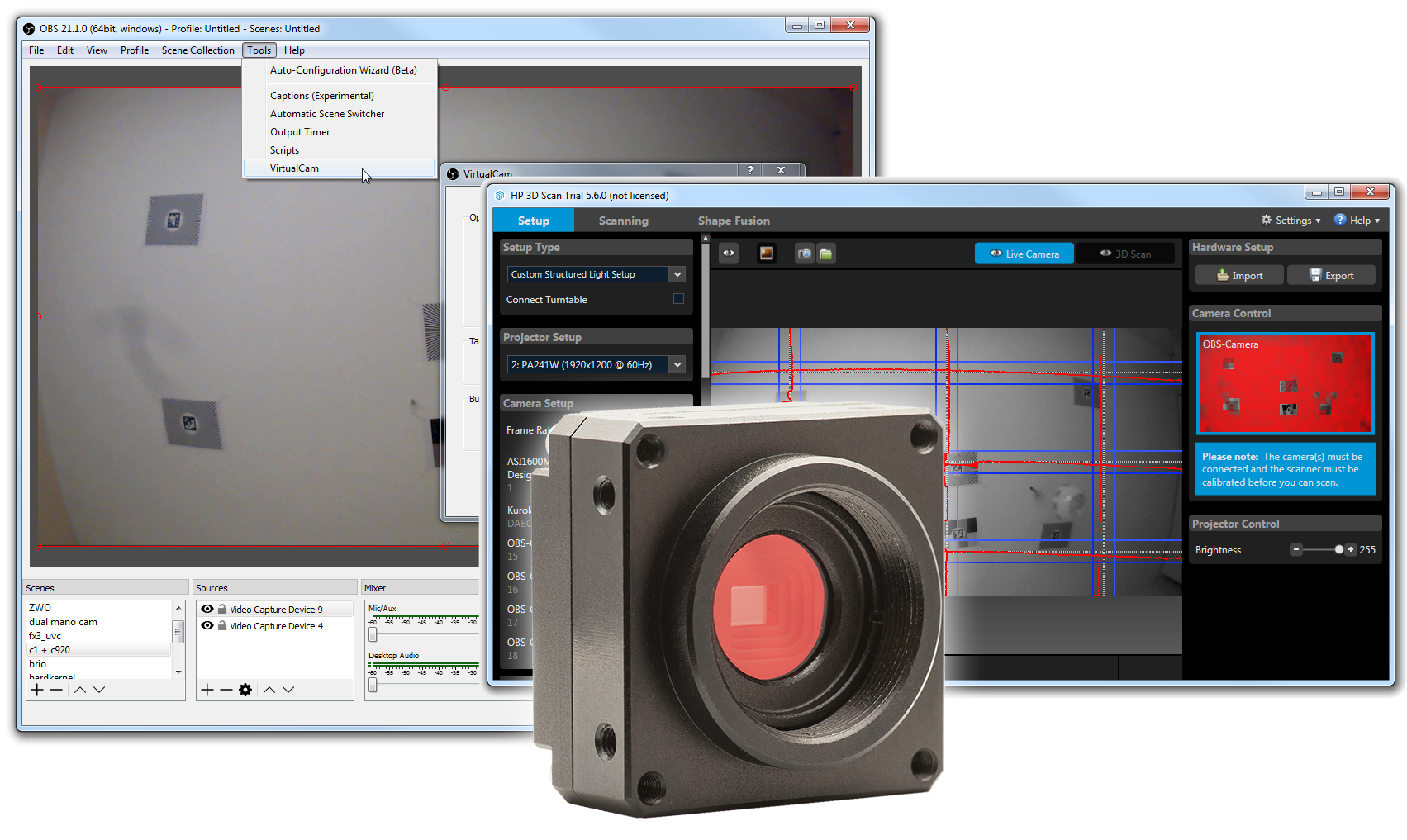Select the Video Capture Device 9 source

pos(276,609)
